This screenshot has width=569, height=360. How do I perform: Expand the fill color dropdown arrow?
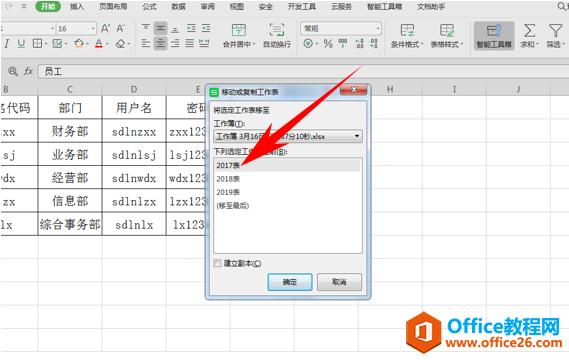tap(87, 44)
